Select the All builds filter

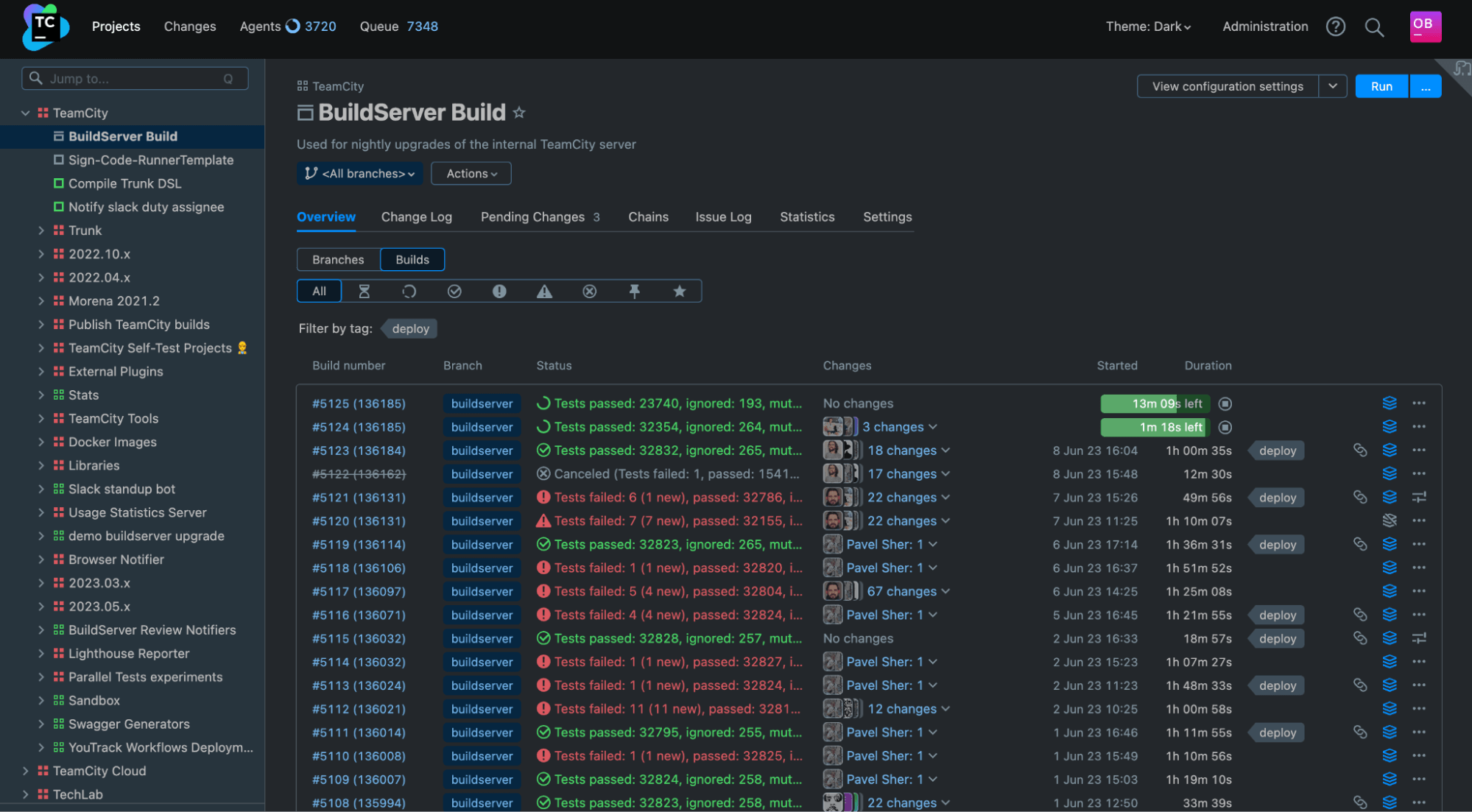click(319, 292)
